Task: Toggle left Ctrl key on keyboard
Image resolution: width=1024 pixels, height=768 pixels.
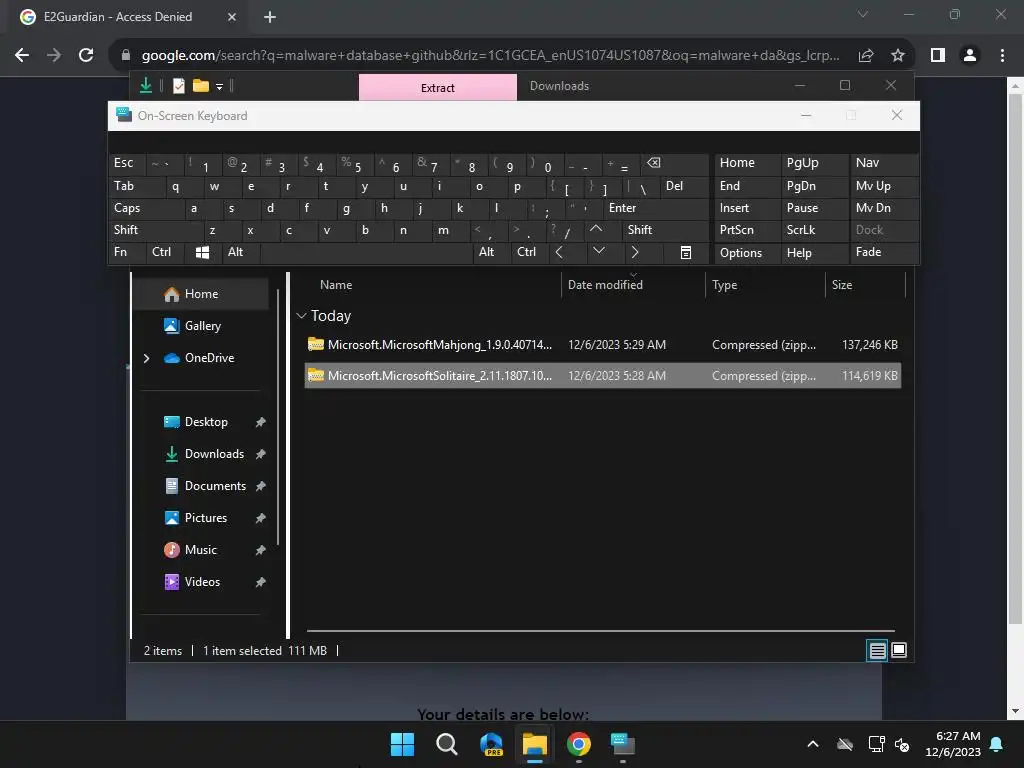Action: pyautogui.click(x=166, y=253)
